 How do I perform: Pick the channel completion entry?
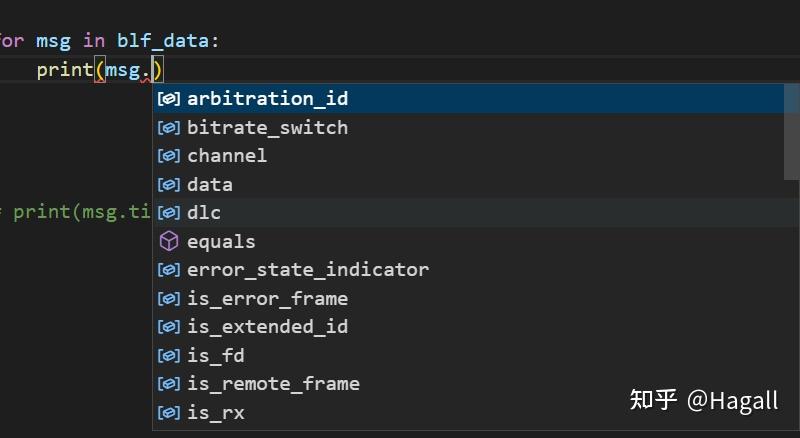click(468, 156)
